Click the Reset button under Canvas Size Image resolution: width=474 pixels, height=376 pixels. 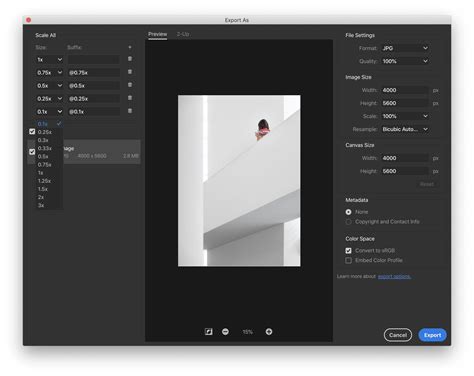click(427, 184)
